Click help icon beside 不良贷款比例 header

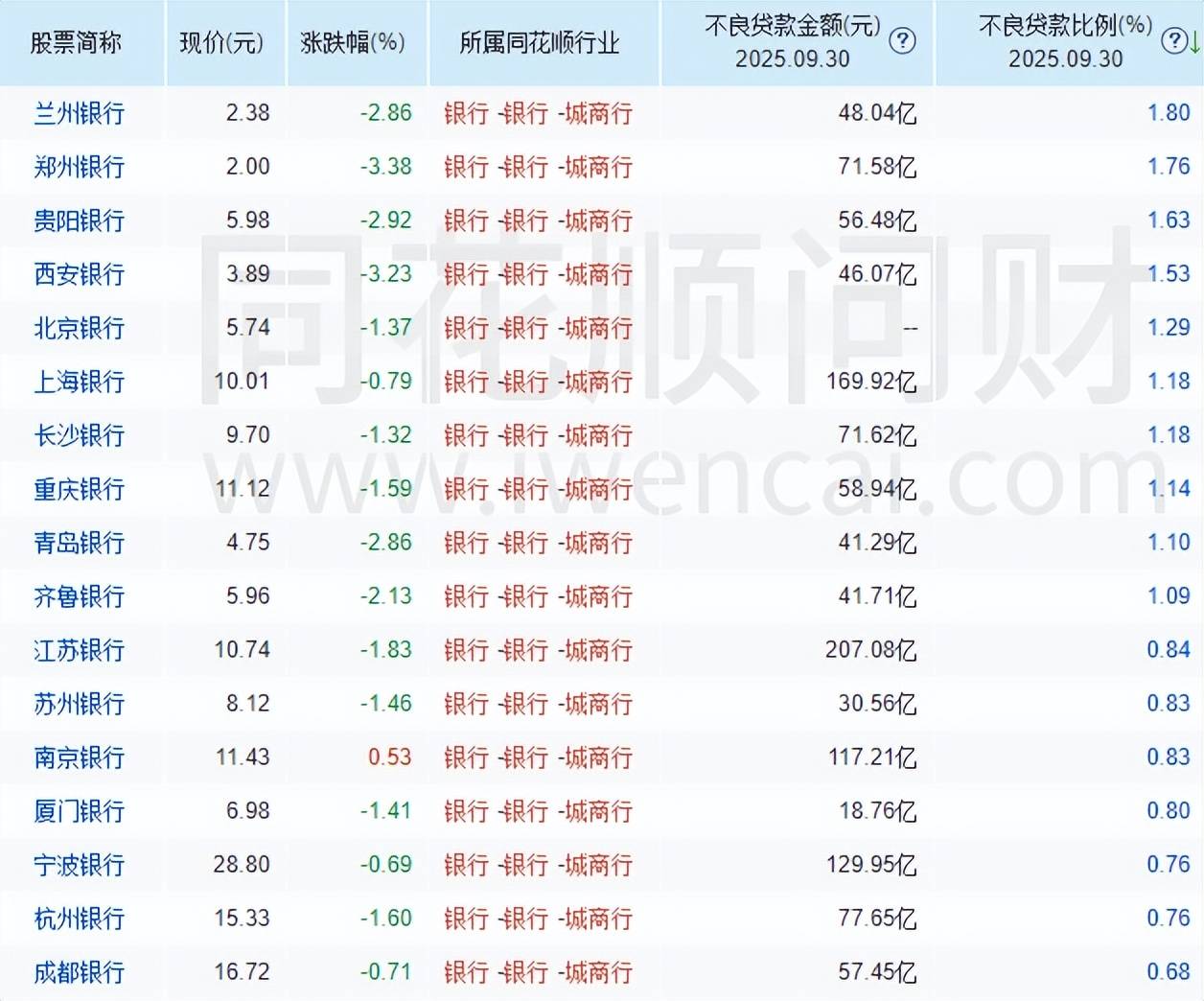tap(1172, 41)
